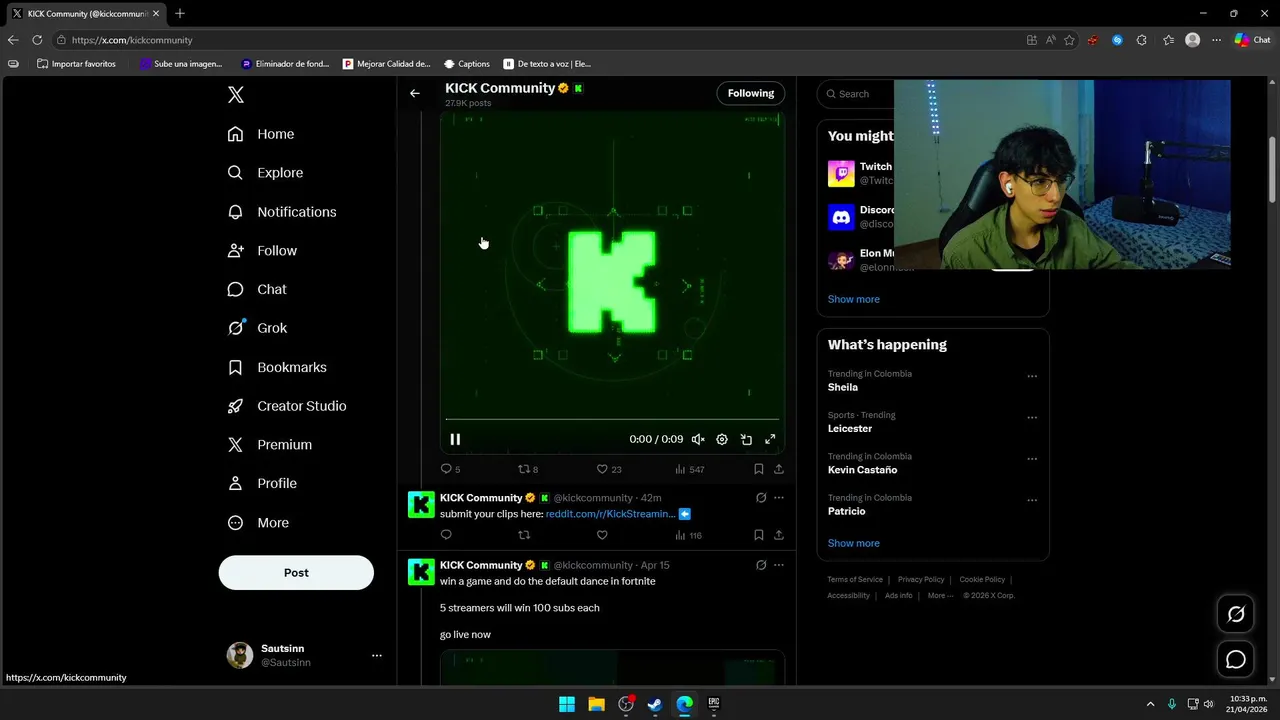Open Explore from the sidebar
1280x720 pixels.
point(265,173)
